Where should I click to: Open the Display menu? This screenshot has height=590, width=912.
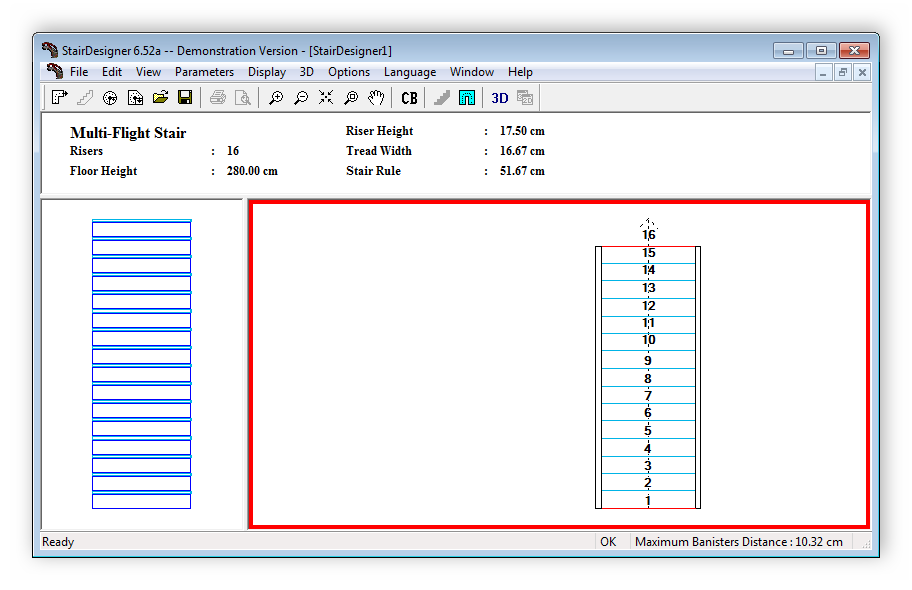[x=267, y=72]
